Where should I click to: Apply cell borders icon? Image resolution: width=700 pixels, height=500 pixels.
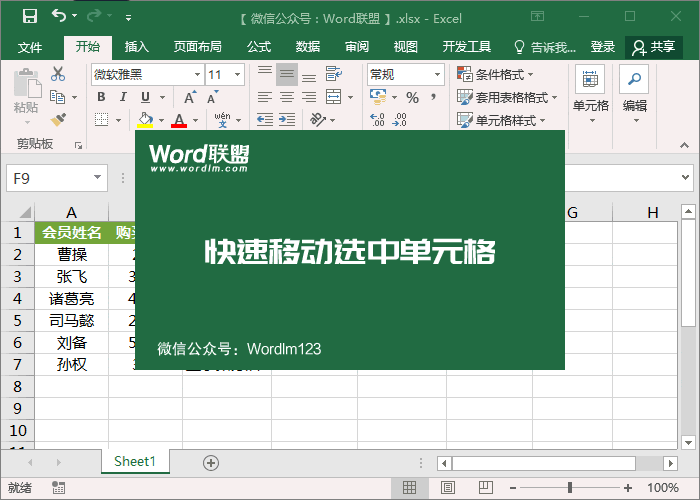(102, 120)
